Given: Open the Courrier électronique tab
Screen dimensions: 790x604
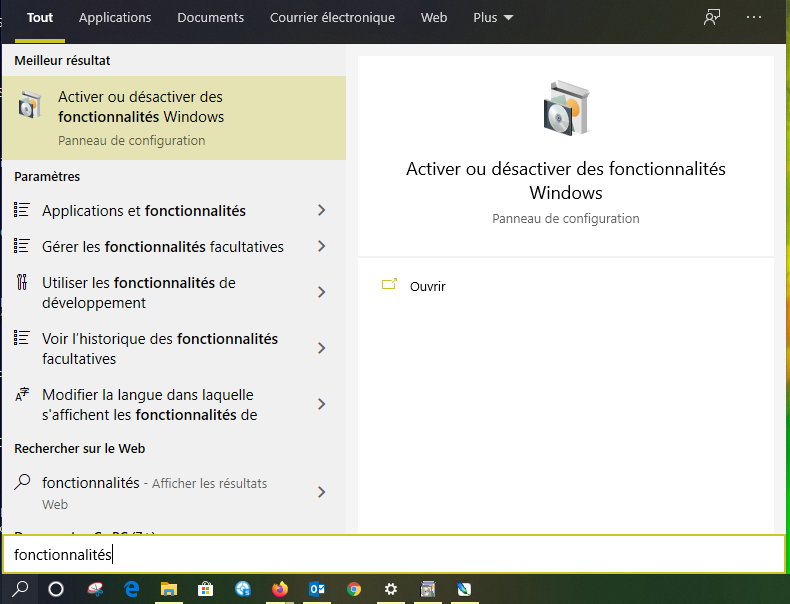Looking at the screenshot, I should 333,18.
